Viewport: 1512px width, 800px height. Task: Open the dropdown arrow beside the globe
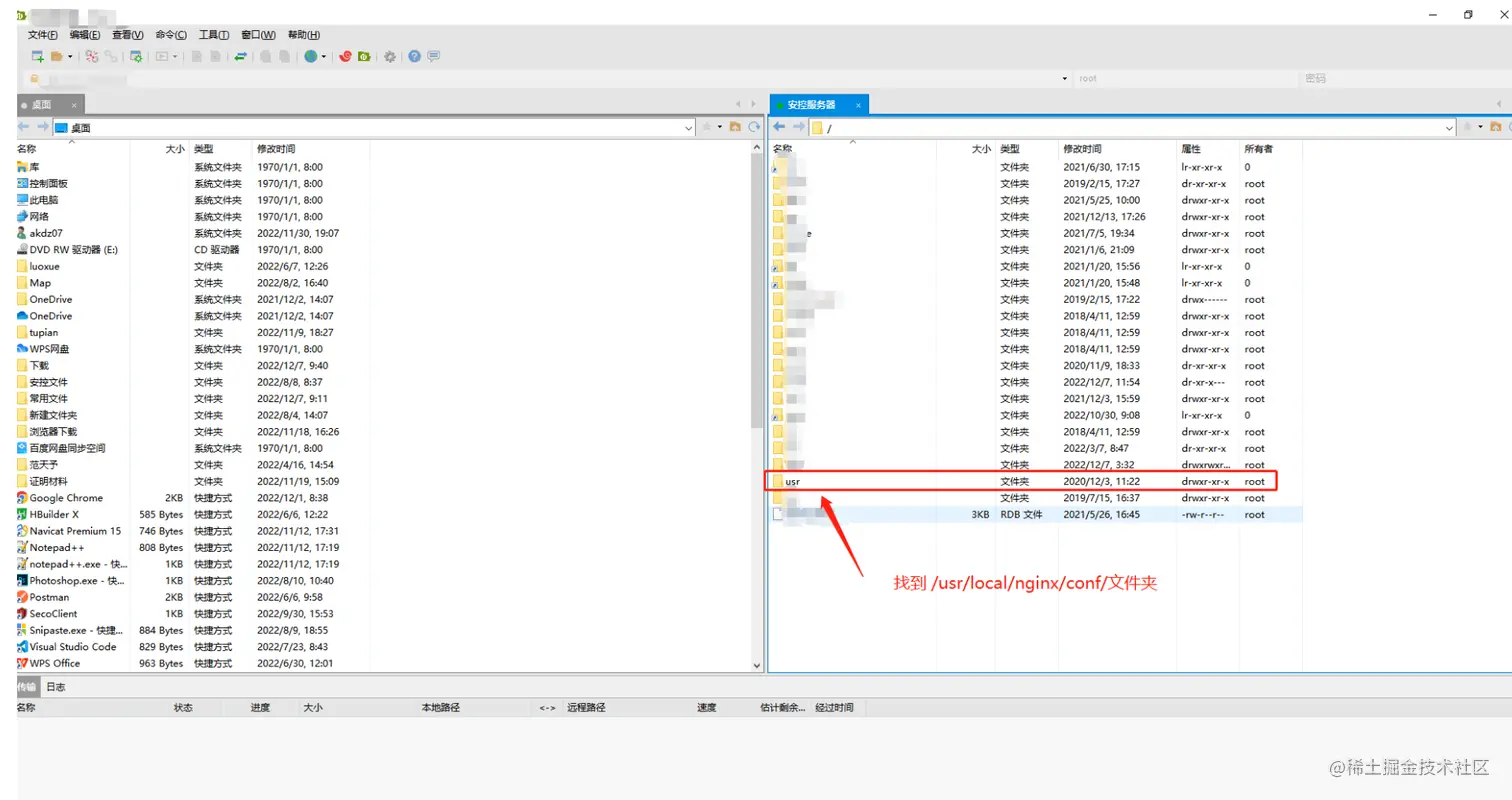324,57
